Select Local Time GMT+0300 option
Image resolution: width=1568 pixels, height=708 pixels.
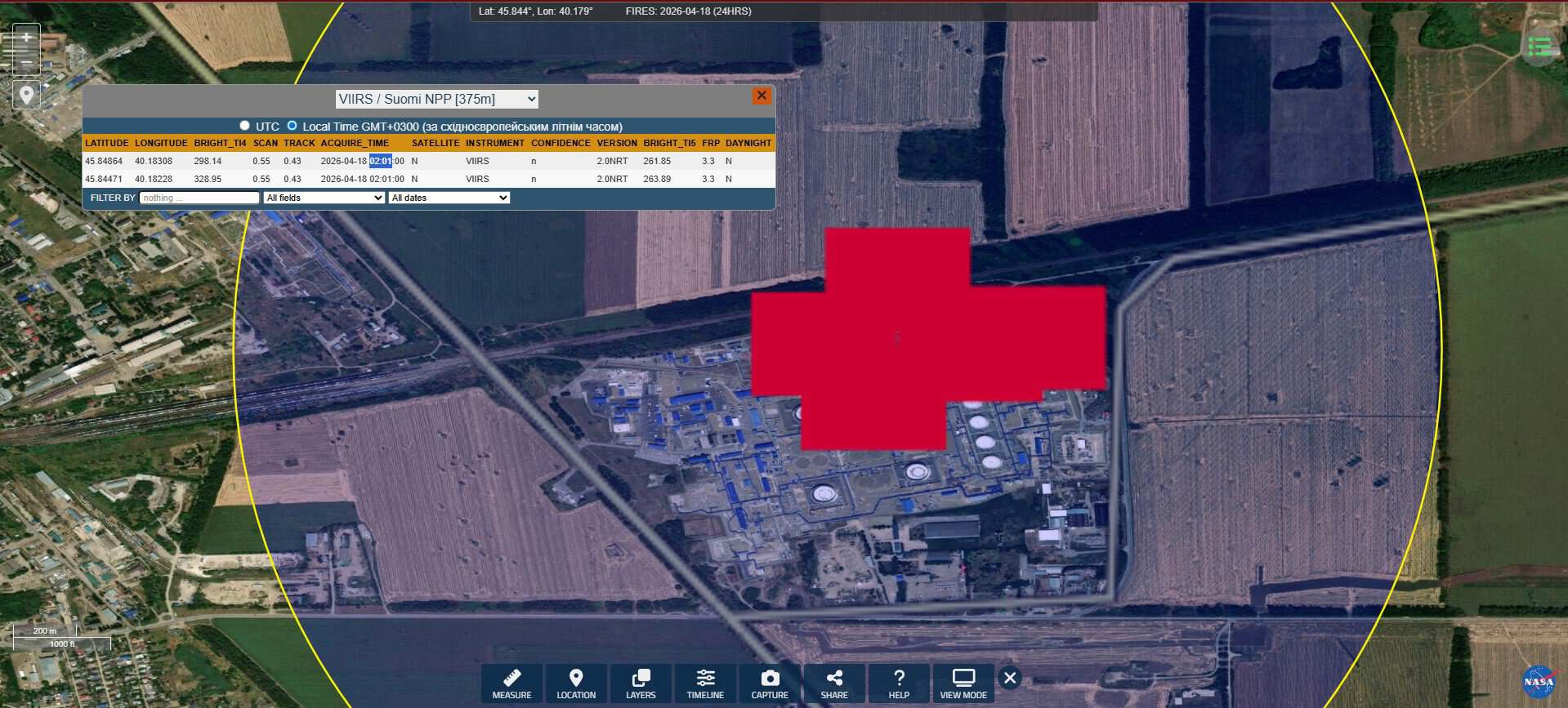click(x=292, y=126)
